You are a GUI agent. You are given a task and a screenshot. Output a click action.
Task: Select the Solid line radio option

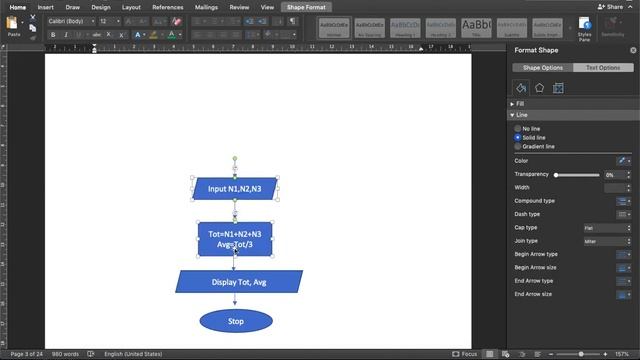[518, 138]
